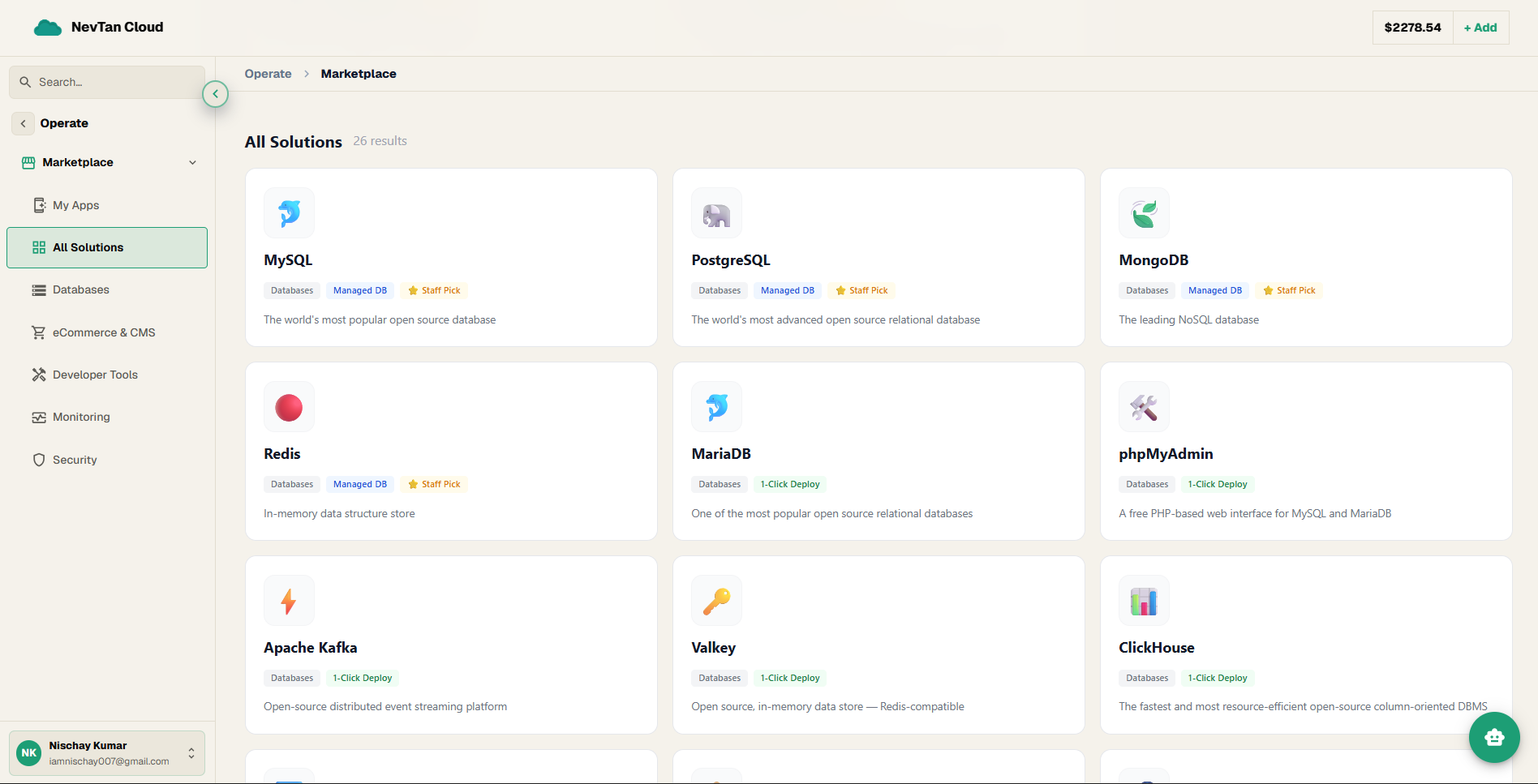This screenshot has width=1538, height=784.
Task: Open the phpMyAdmin solution title
Action: click(1166, 454)
